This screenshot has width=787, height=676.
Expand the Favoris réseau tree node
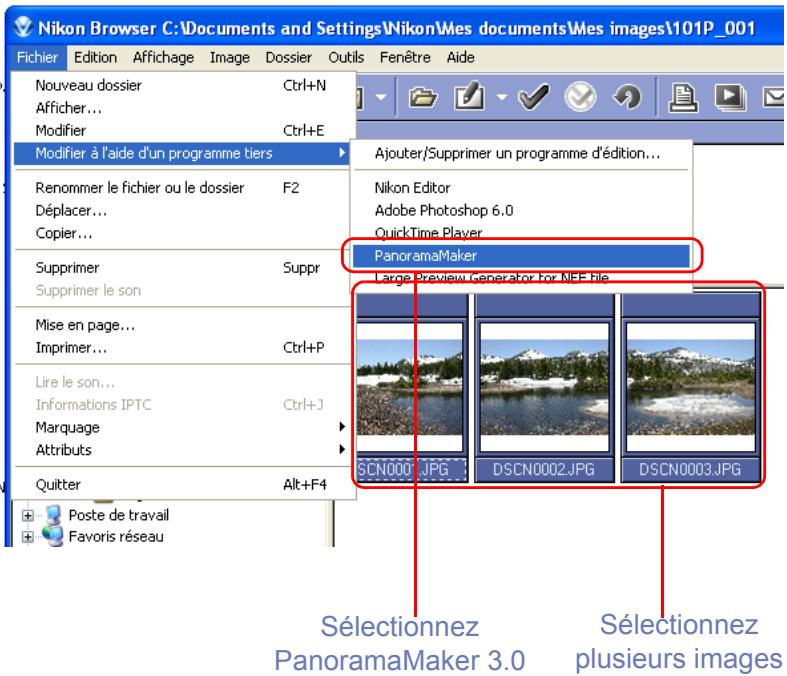point(28,537)
